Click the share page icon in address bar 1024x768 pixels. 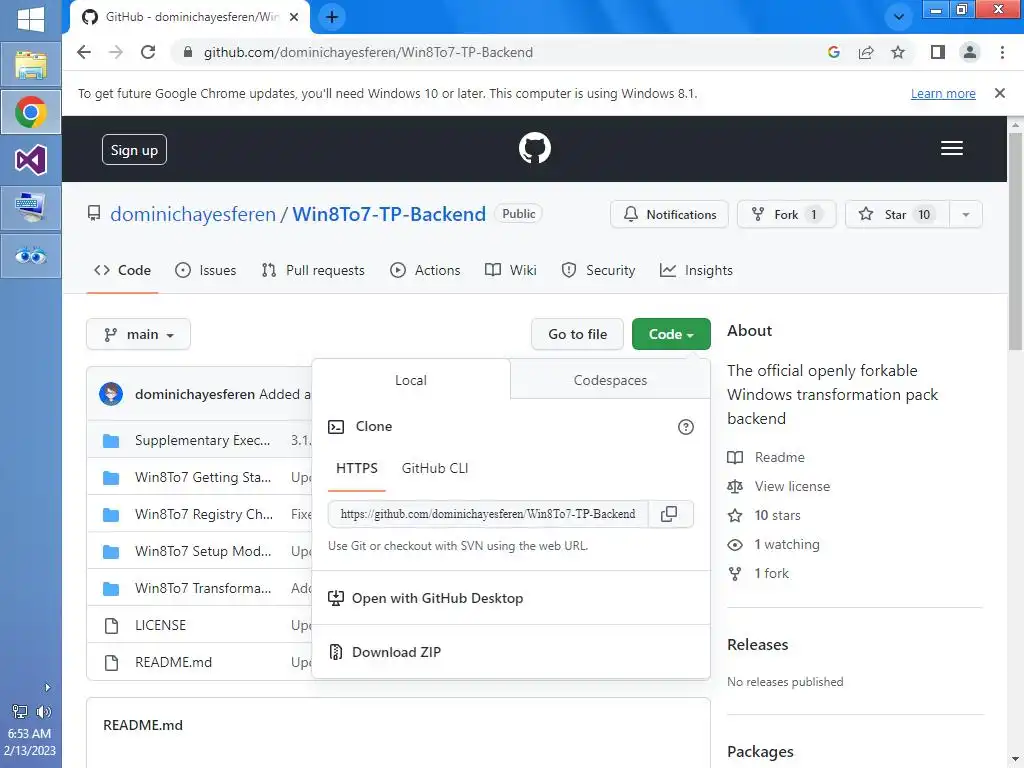866,52
